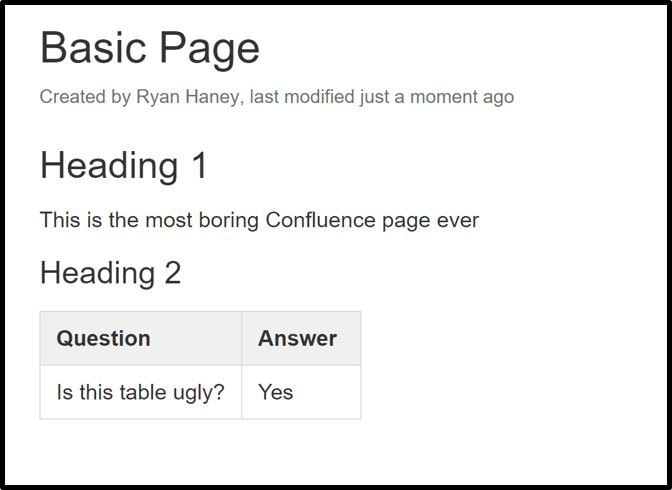
Task: Click the "Yes" table cell
Action: tap(301, 392)
